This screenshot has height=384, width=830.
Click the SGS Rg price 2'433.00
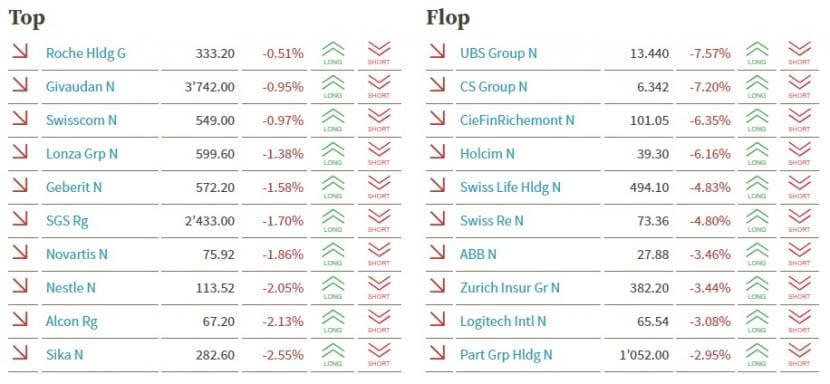point(210,221)
